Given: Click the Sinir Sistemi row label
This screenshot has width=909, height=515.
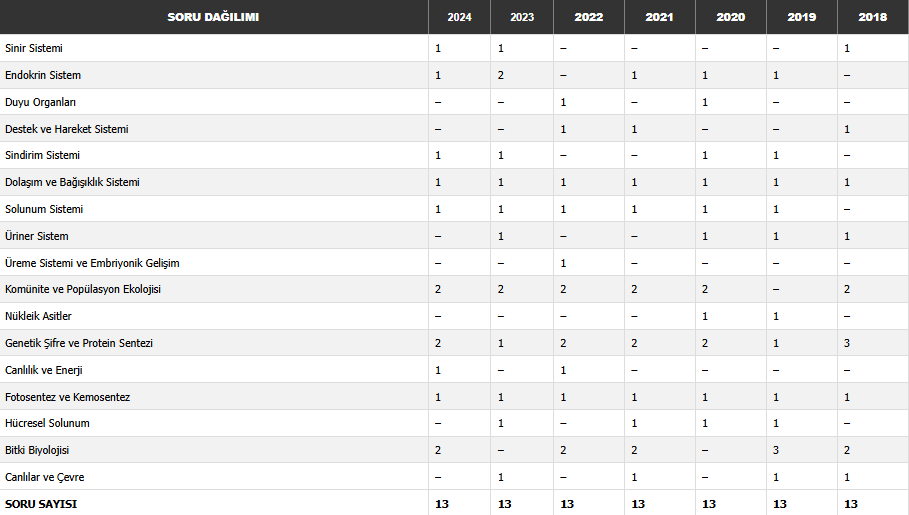Looking at the screenshot, I should pos(34,48).
